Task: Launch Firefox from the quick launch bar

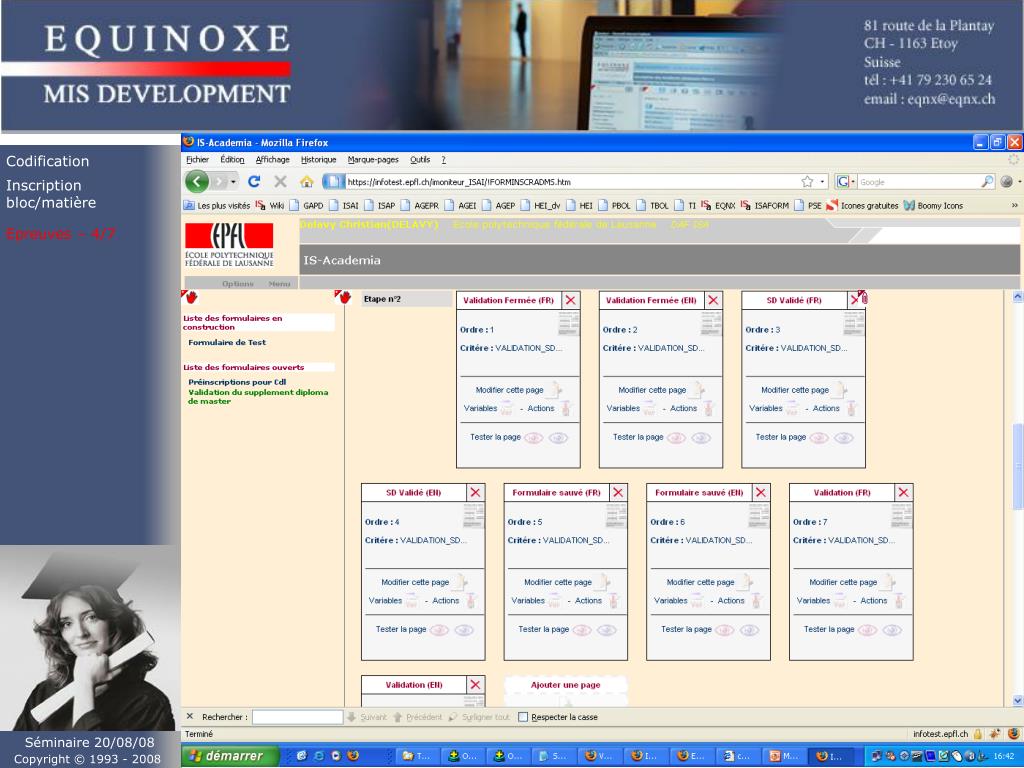Action: 353,756
